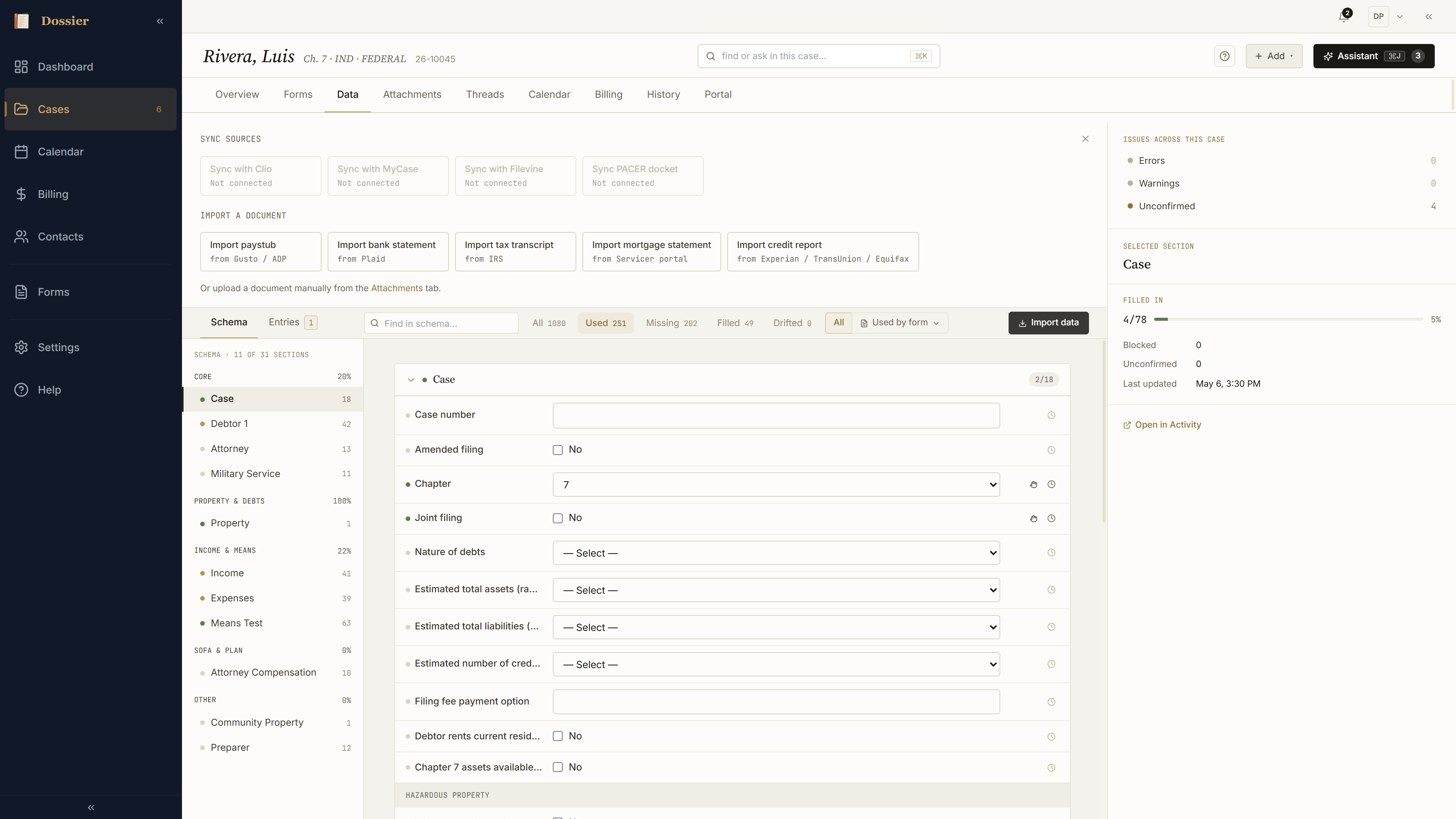Image resolution: width=1456 pixels, height=819 pixels.
Task: Click history clock icon for Chapter row
Action: tap(1051, 485)
